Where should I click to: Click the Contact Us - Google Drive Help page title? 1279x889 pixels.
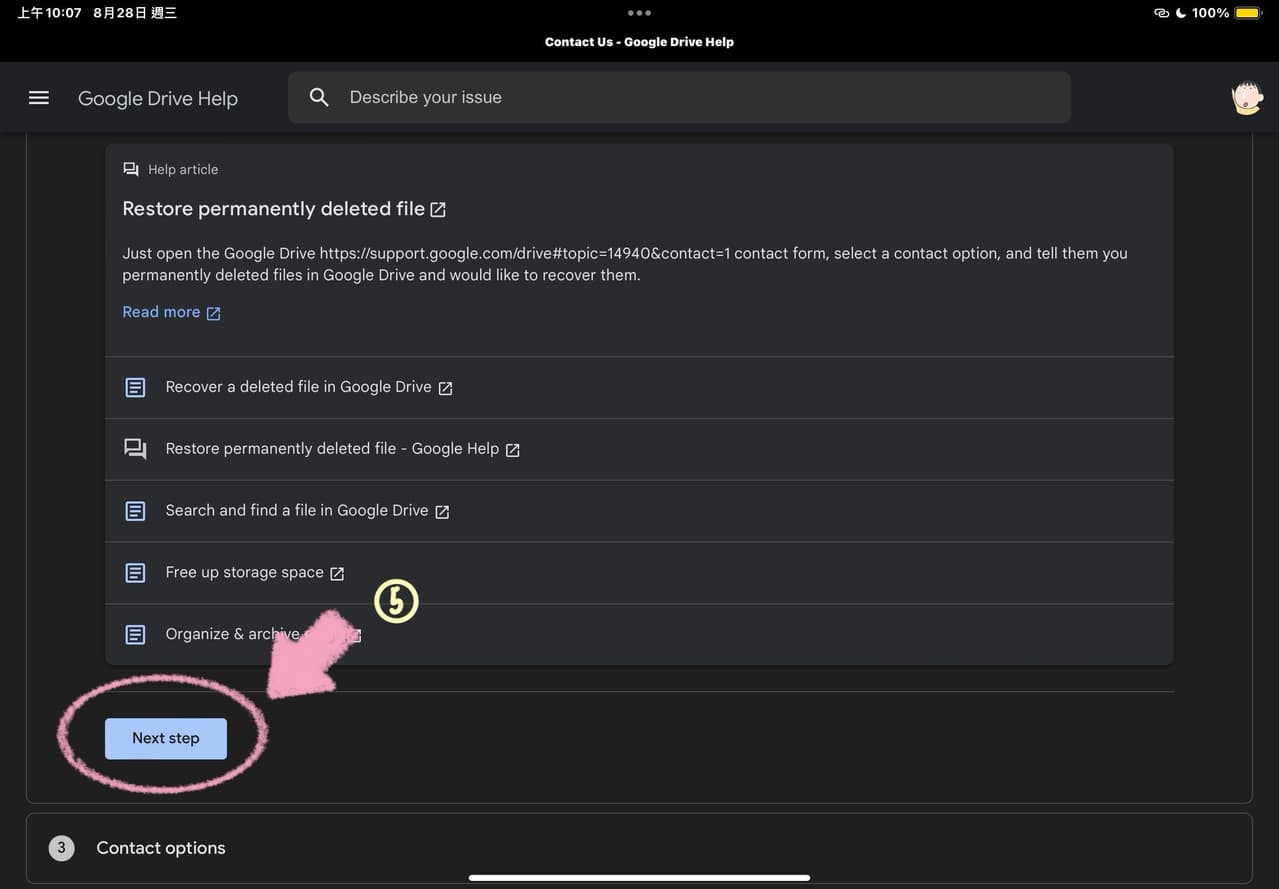pos(639,42)
